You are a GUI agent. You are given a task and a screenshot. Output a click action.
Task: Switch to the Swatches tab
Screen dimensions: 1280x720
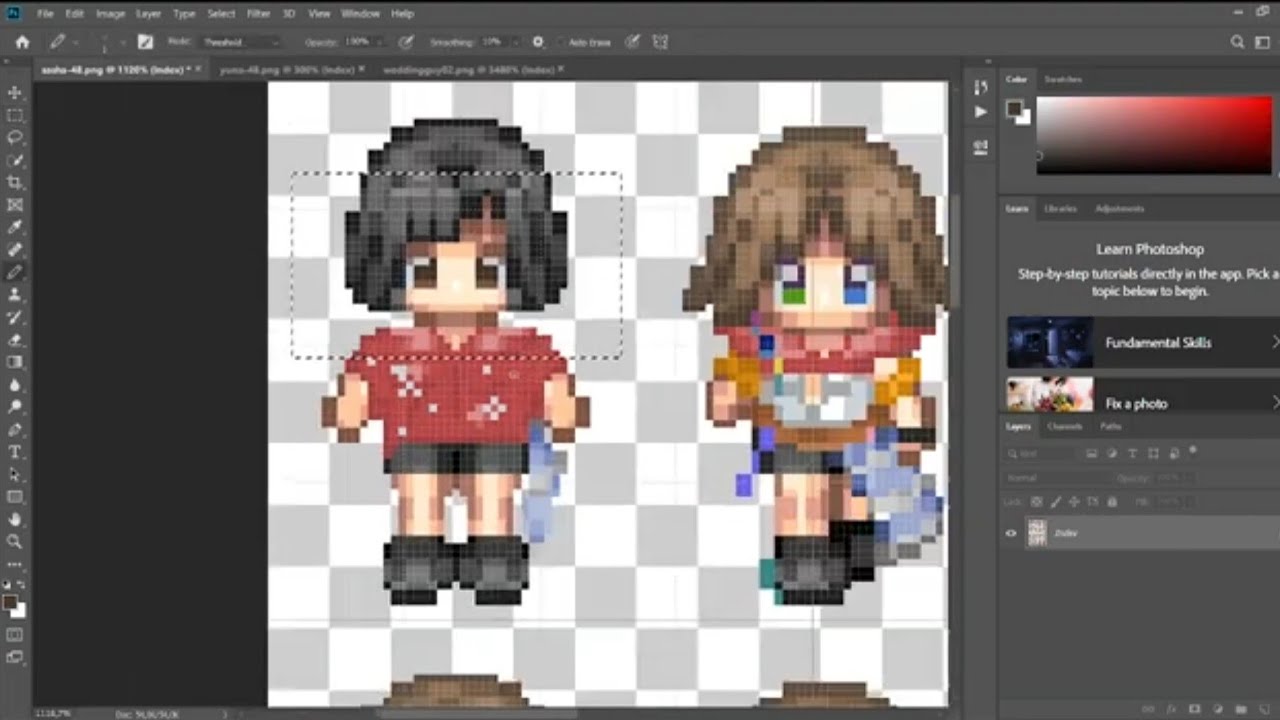1062,79
